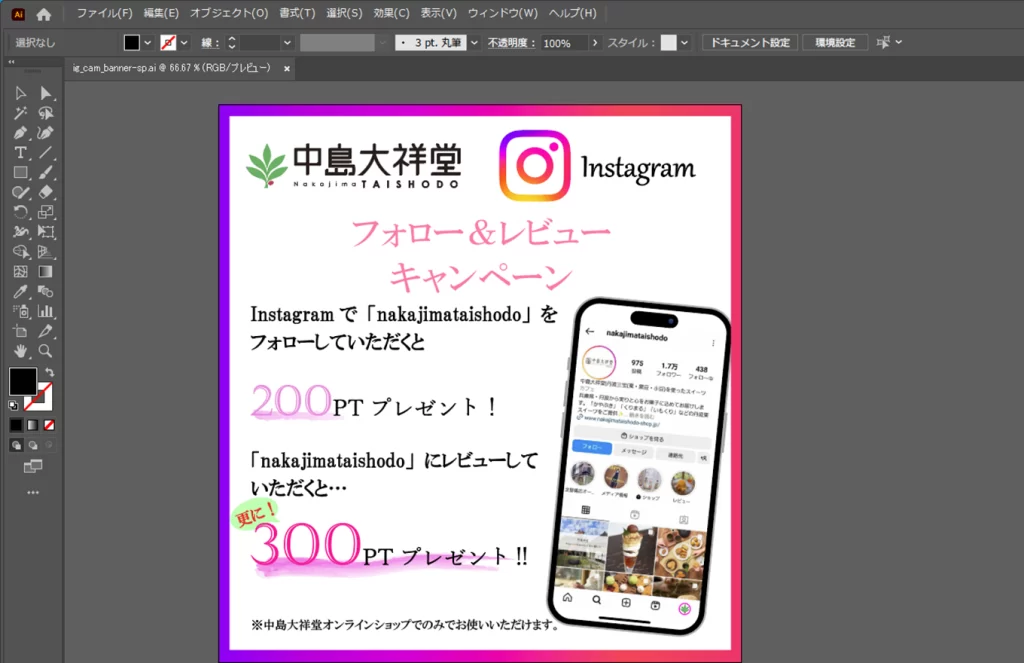Image resolution: width=1024 pixels, height=663 pixels.
Task: Open the ウィンドウ(W) menu
Action: click(502, 14)
